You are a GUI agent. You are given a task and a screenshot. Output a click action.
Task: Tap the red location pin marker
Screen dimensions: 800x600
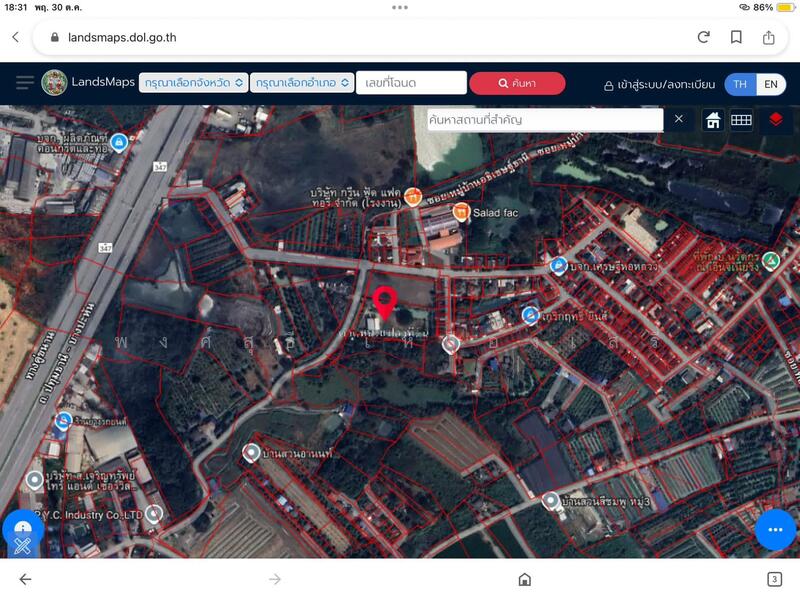384,301
